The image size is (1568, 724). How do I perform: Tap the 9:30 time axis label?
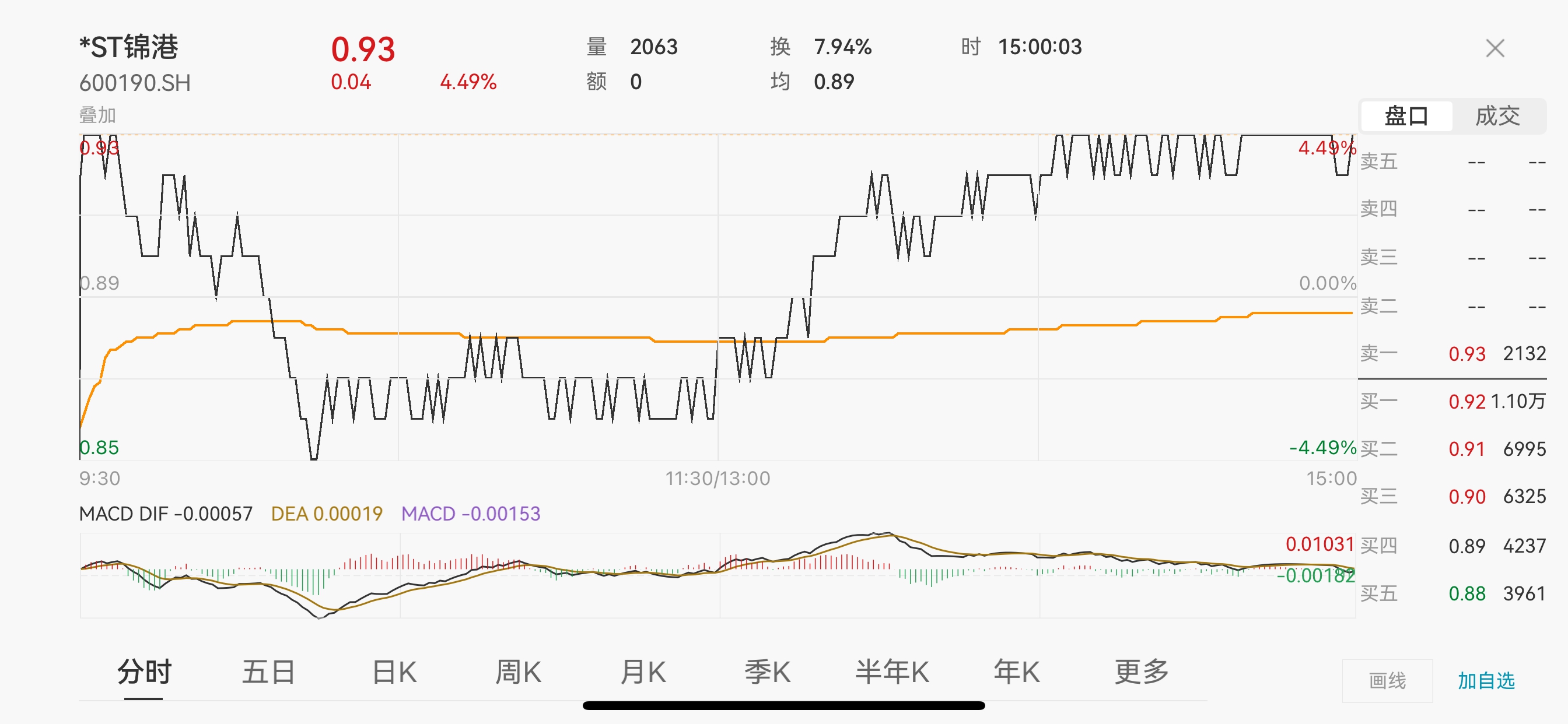100,479
